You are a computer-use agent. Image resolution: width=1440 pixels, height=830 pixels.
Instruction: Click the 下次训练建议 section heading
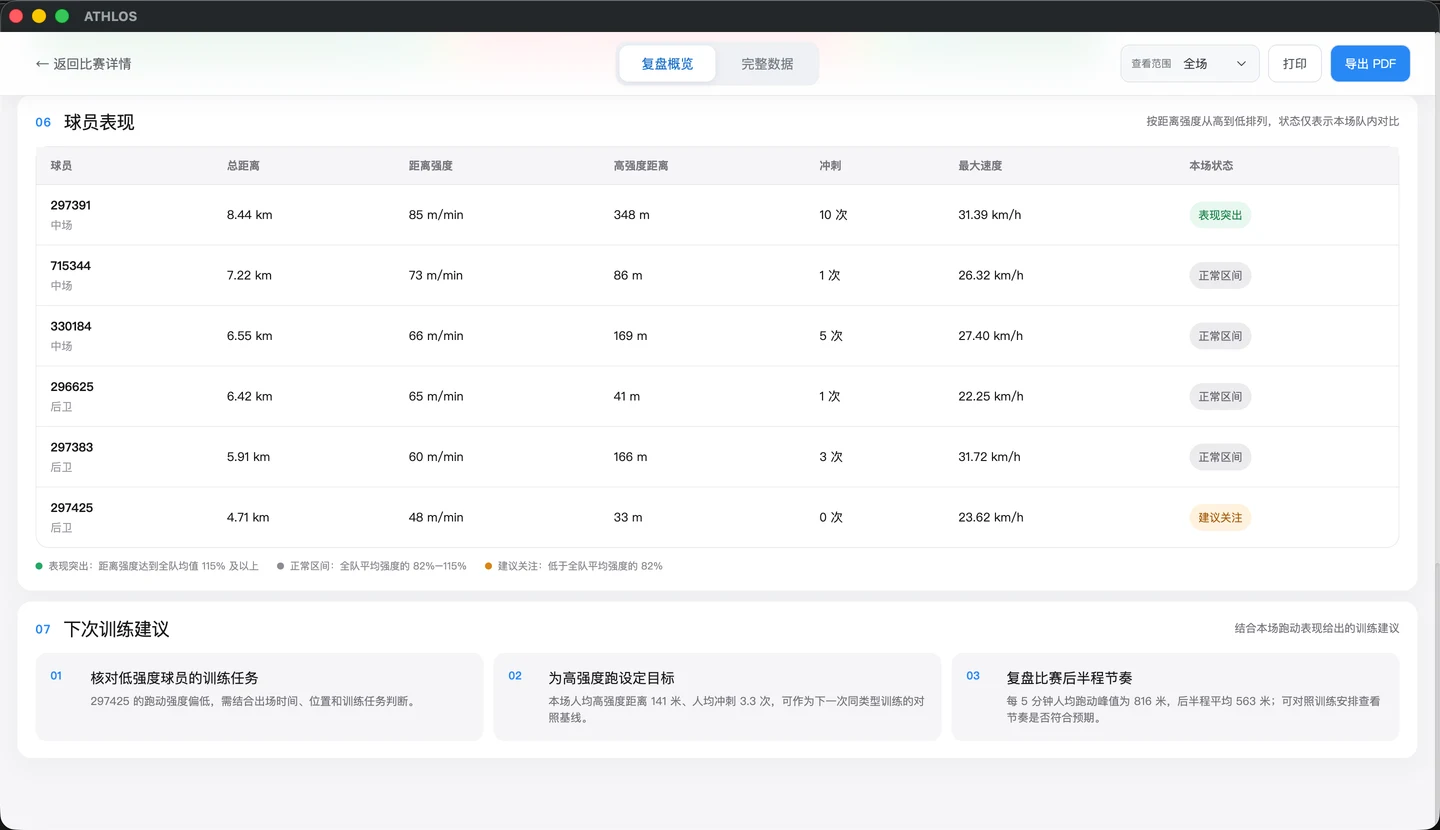pos(117,629)
